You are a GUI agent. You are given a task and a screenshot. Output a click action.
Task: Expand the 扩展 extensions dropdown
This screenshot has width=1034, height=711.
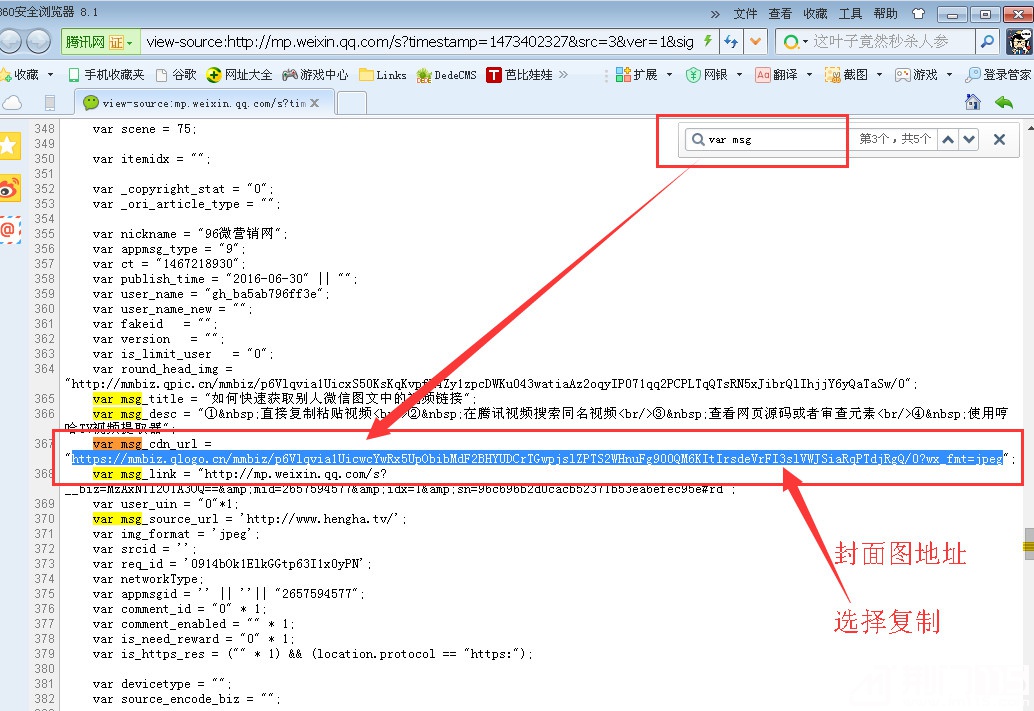point(669,75)
